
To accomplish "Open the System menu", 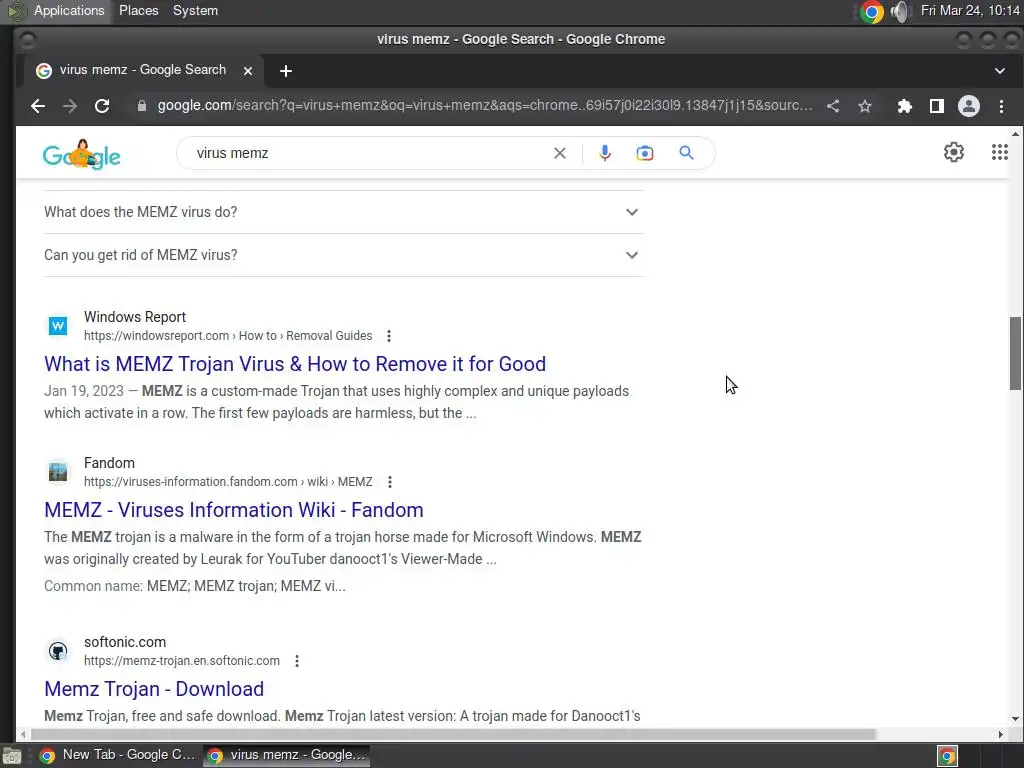I will [195, 10].
